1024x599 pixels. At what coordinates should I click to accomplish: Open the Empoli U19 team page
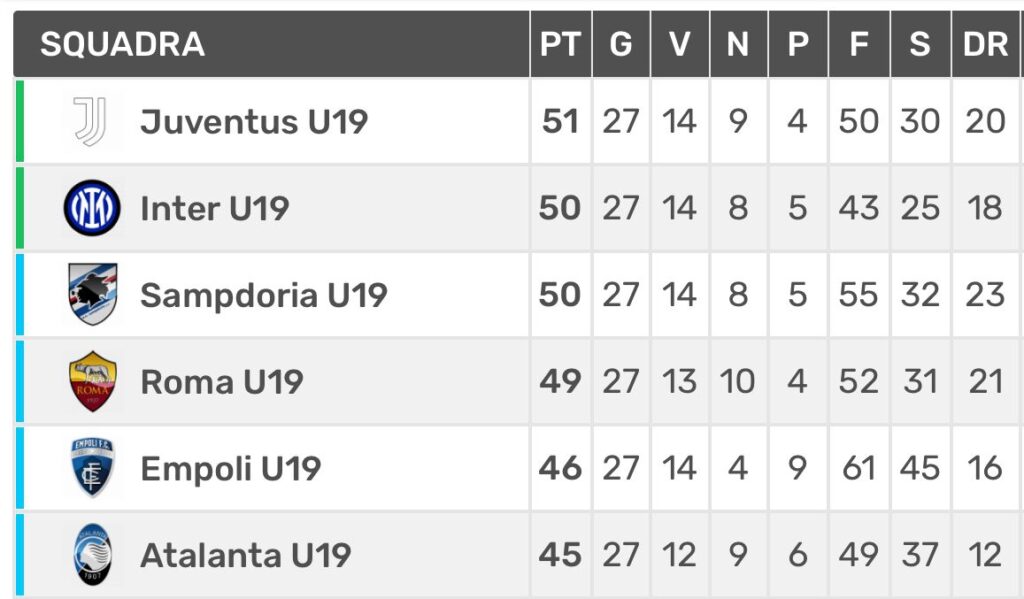tap(231, 469)
